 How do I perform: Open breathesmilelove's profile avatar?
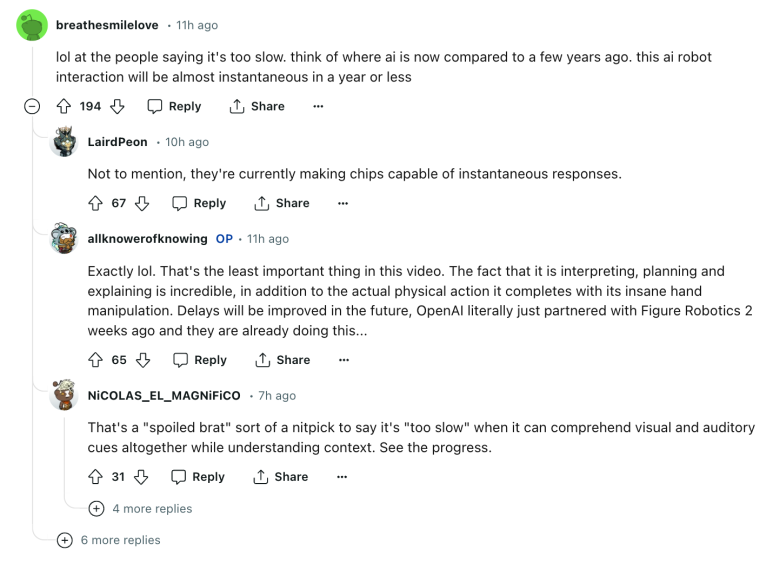point(32,25)
